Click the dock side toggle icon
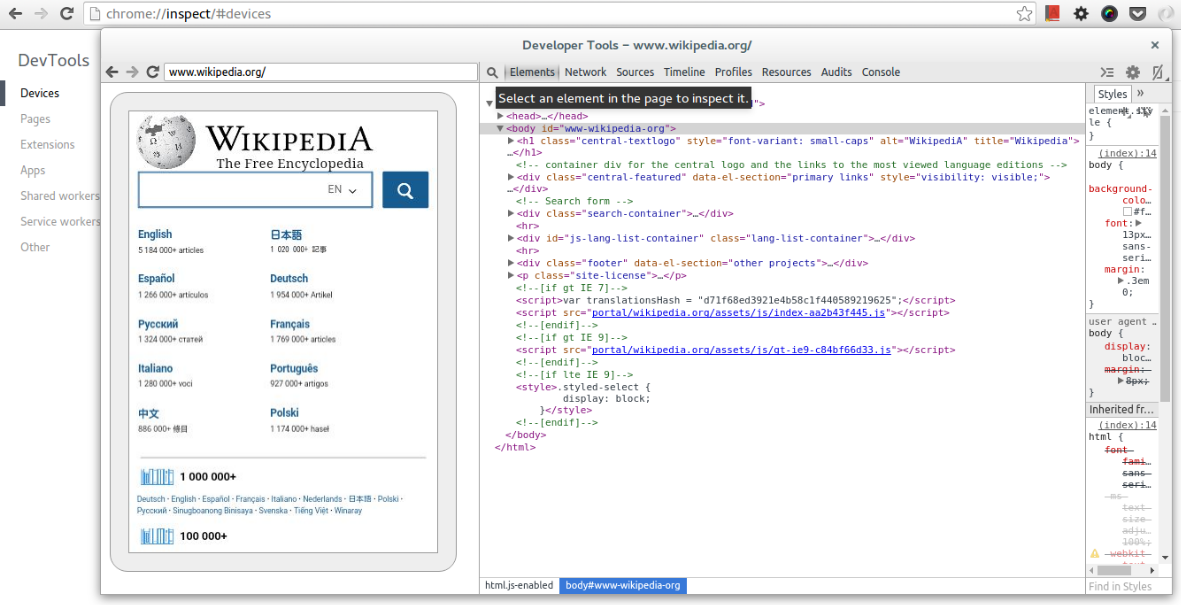1181x605 pixels. (1159, 73)
